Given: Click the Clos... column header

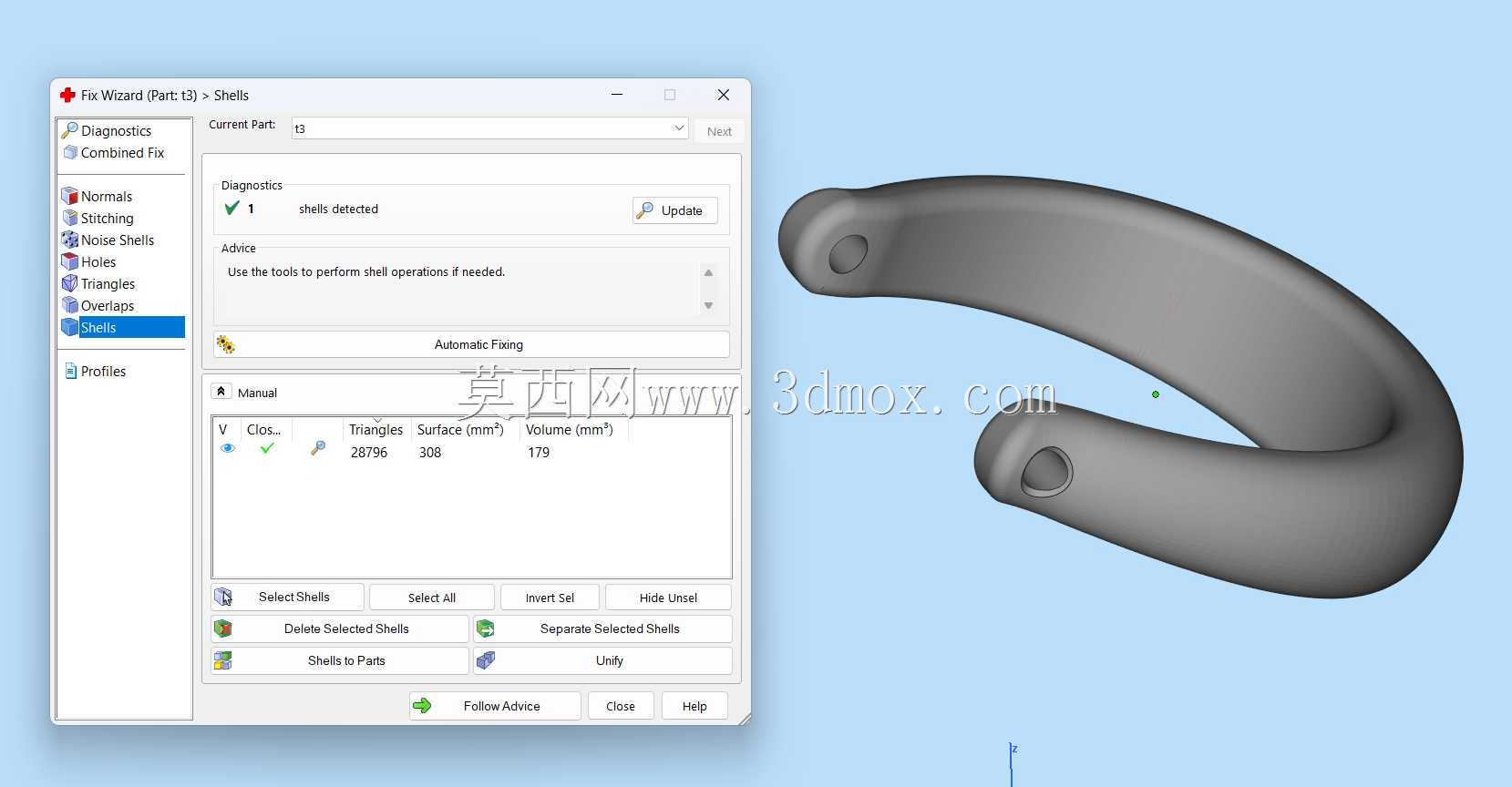Looking at the screenshot, I should click(263, 430).
